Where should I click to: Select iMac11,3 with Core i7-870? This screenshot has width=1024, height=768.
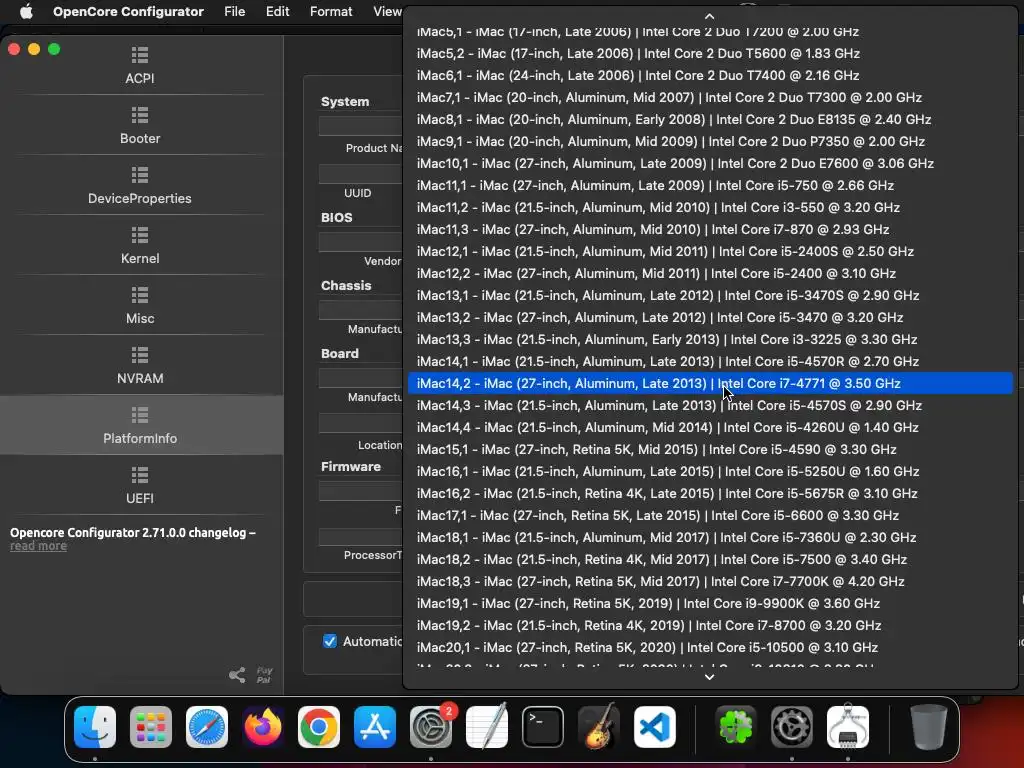710,229
